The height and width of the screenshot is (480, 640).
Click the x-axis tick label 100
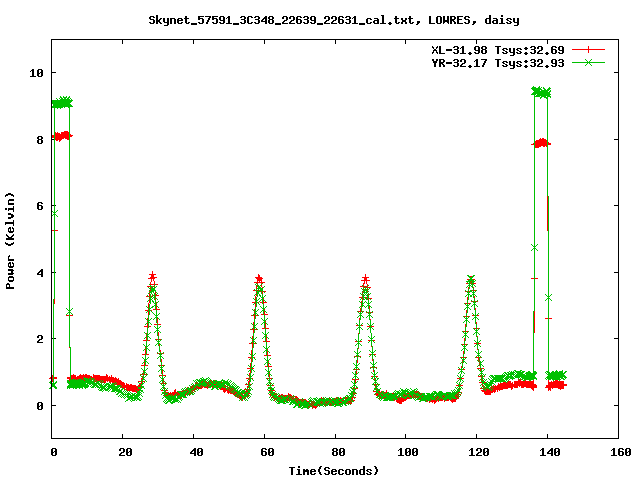[408, 452]
